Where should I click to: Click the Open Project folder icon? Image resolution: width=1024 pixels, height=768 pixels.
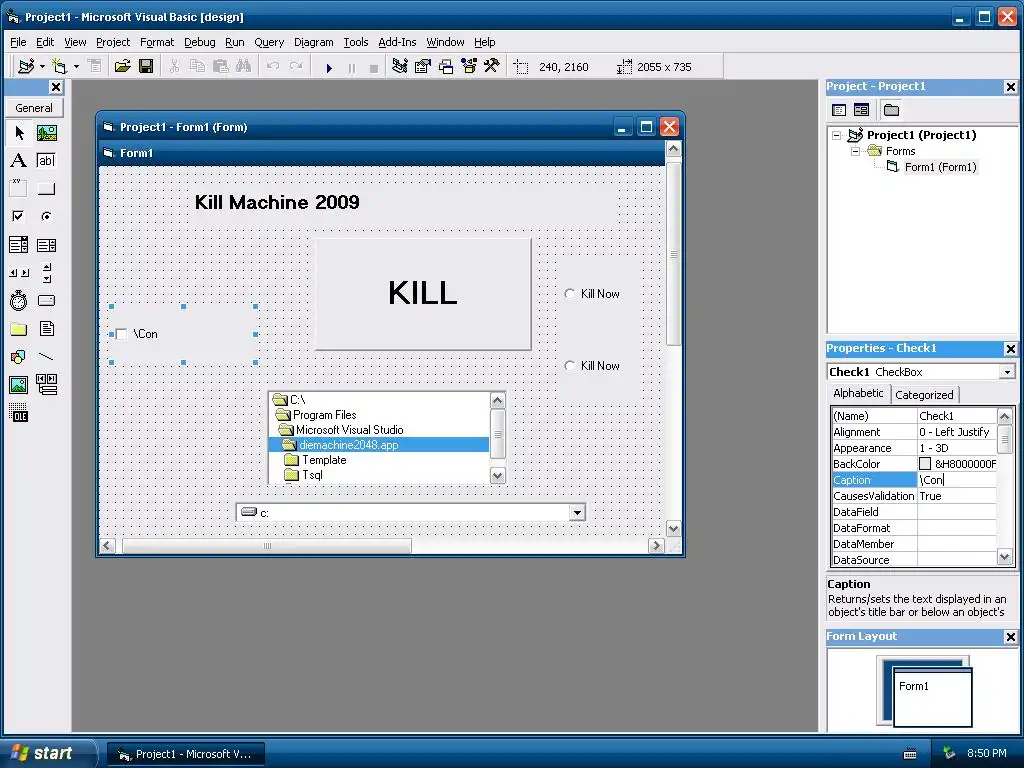[122, 66]
